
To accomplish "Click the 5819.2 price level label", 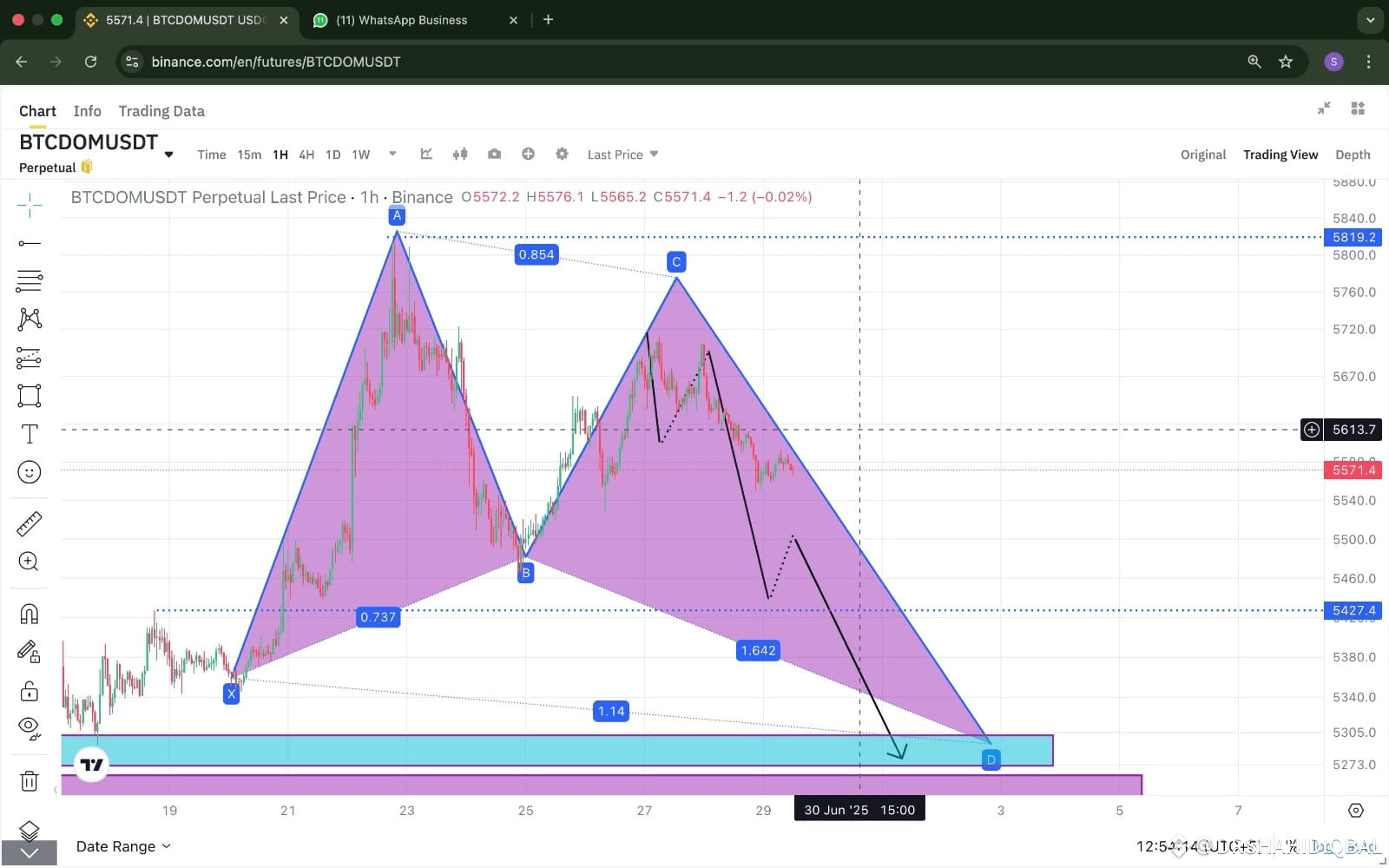I will (1353, 237).
